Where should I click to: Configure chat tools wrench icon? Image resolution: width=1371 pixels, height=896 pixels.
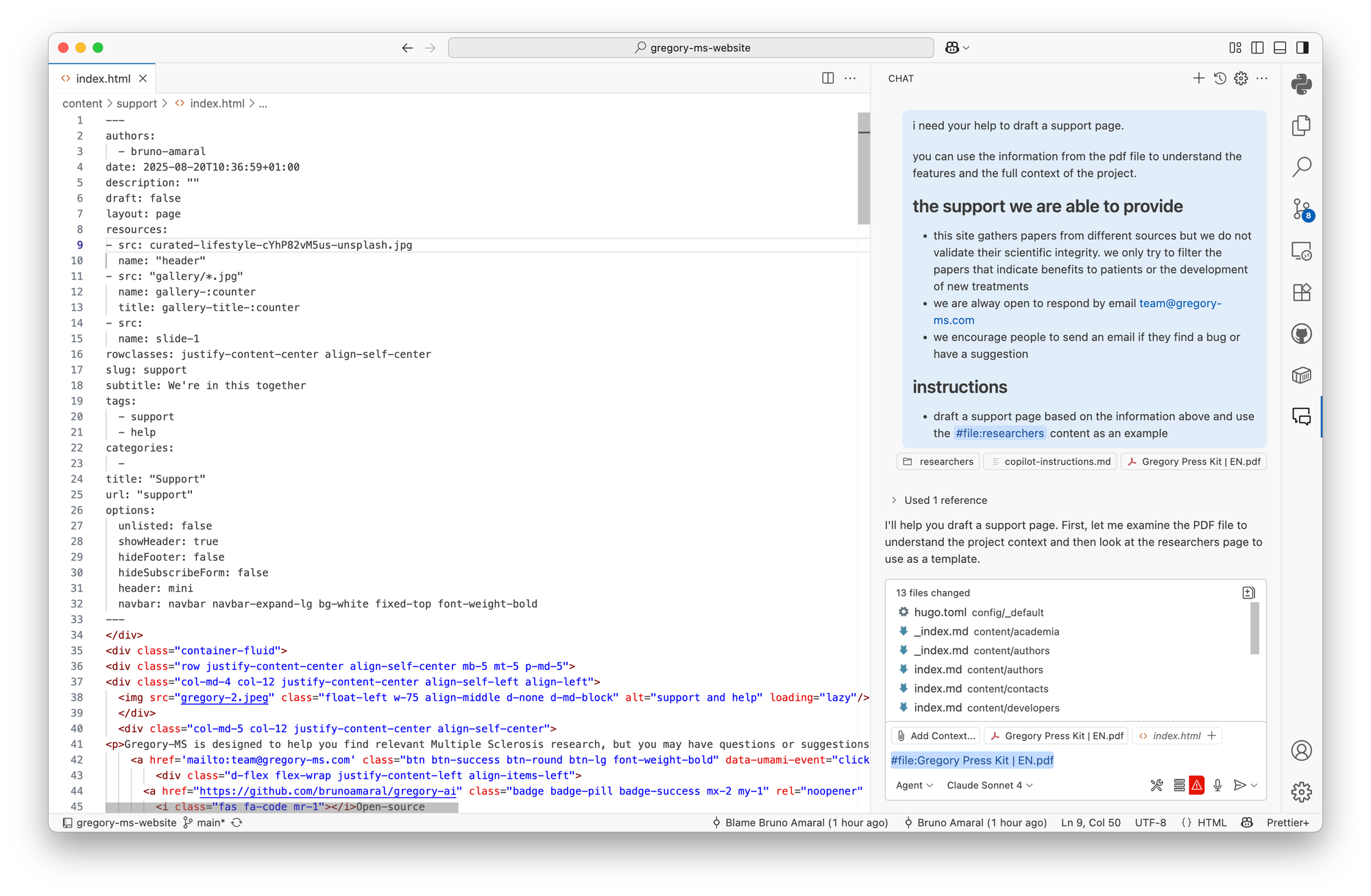pos(1156,786)
